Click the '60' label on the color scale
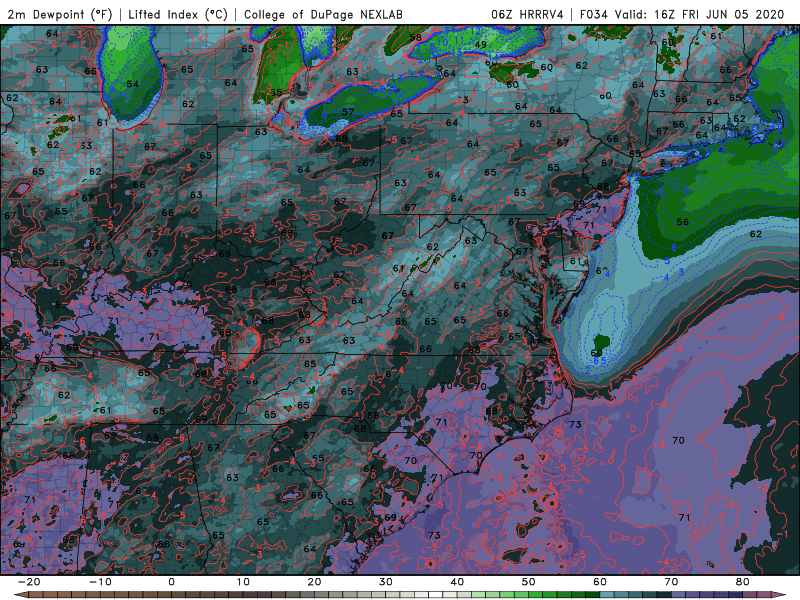800x600 pixels. 600,582
